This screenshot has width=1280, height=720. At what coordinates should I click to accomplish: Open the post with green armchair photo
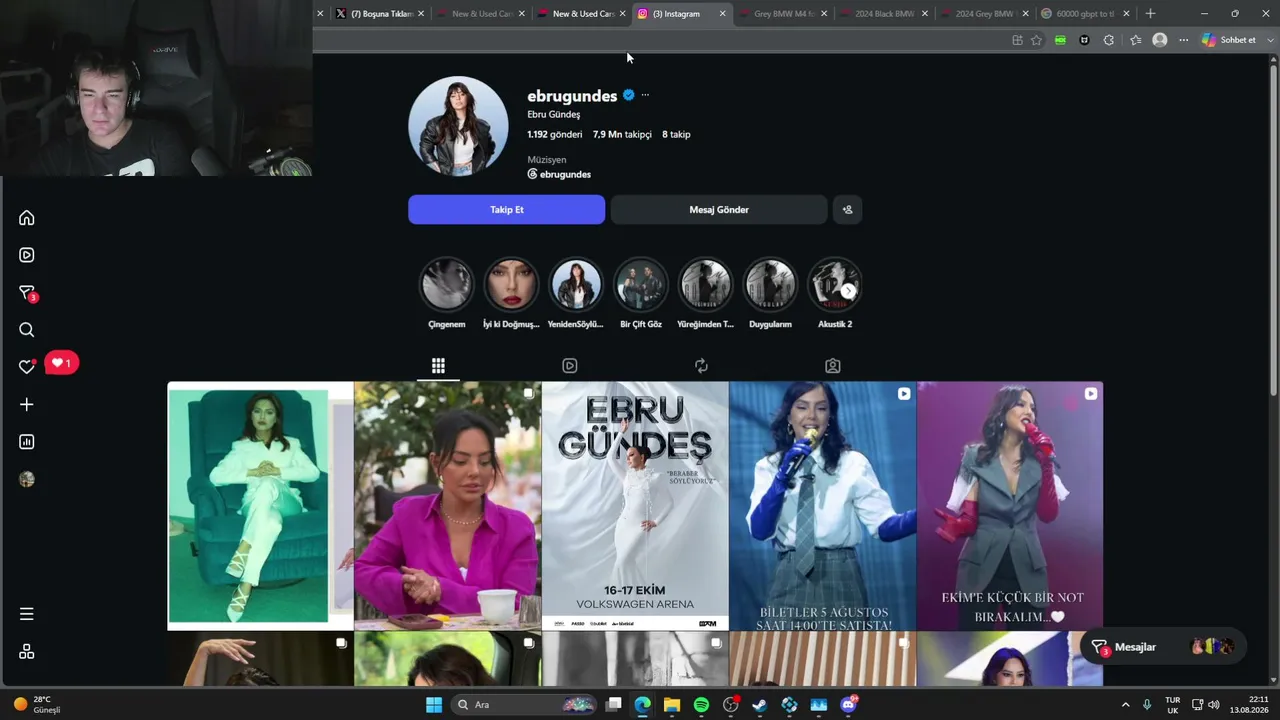[260, 506]
